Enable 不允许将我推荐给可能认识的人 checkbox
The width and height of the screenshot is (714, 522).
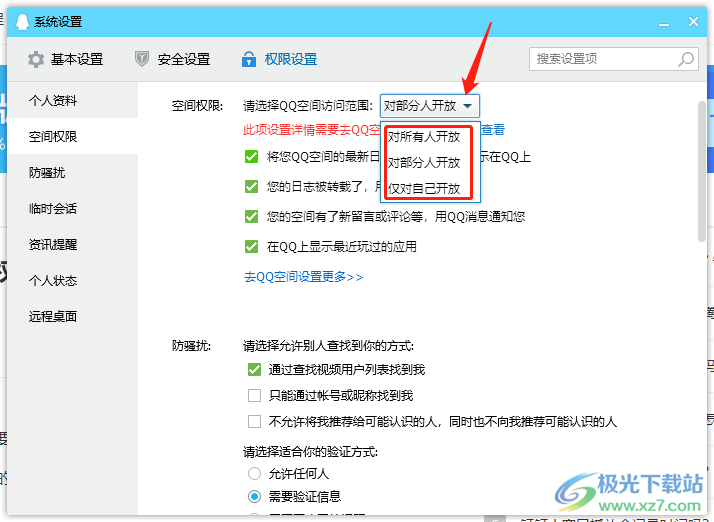pyautogui.click(x=254, y=421)
